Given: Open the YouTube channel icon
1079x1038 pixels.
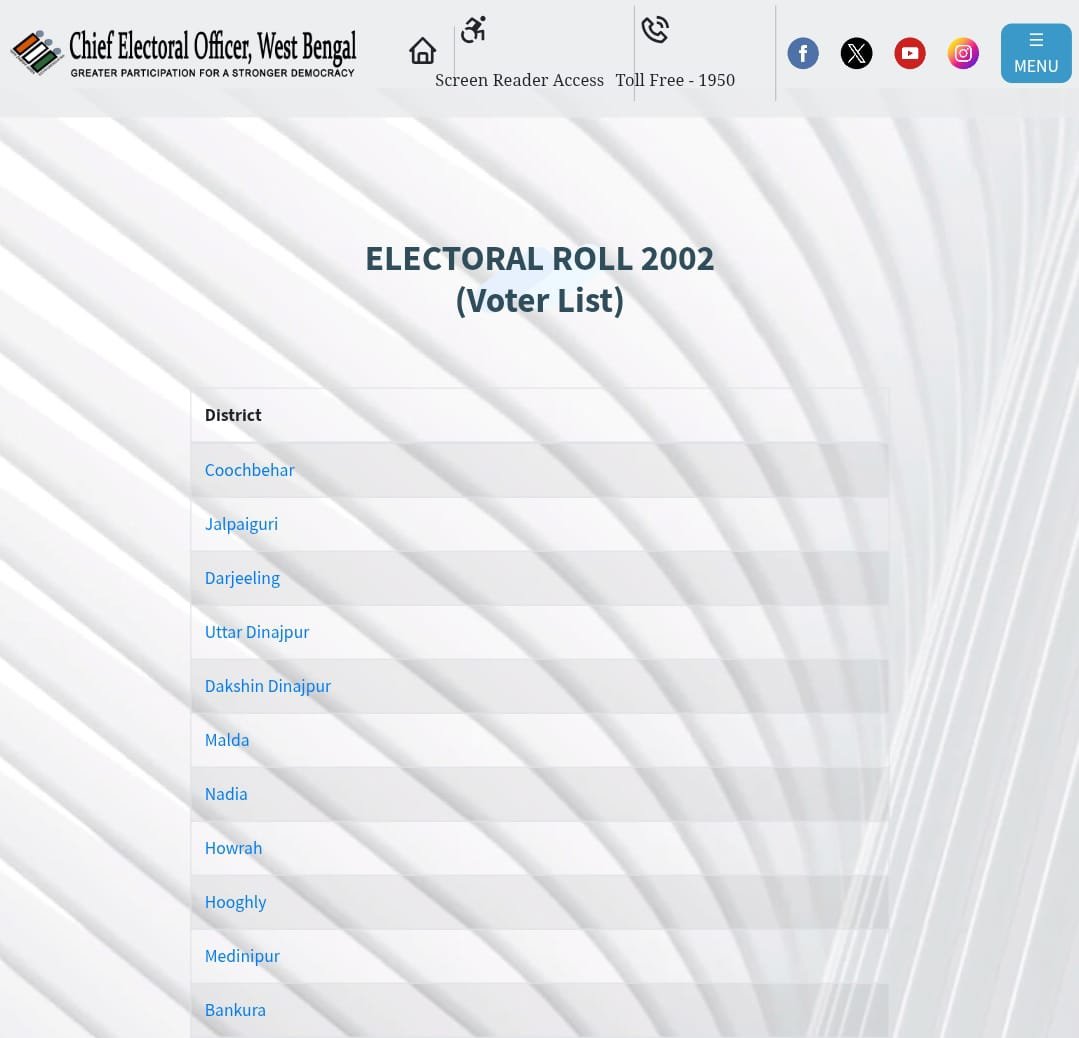Looking at the screenshot, I should point(909,53).
